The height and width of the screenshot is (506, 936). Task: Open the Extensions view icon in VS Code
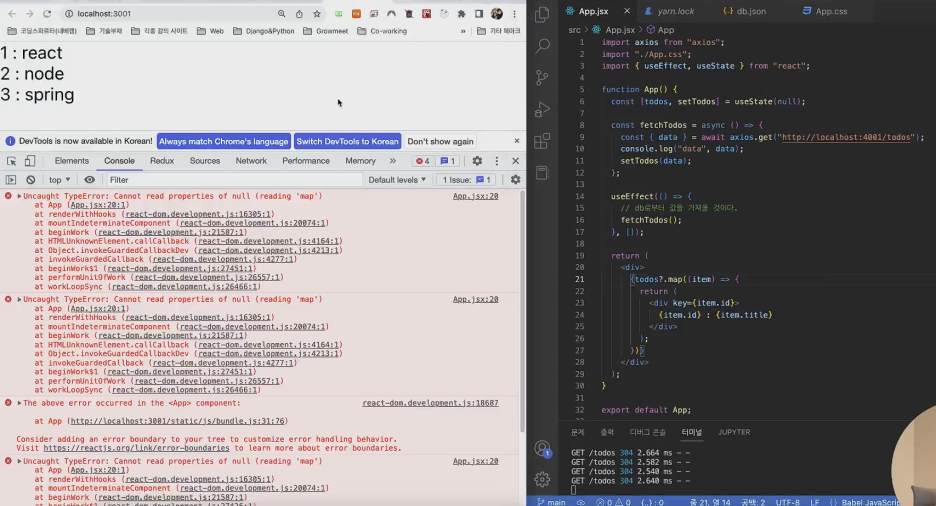[x=542, y=141]
